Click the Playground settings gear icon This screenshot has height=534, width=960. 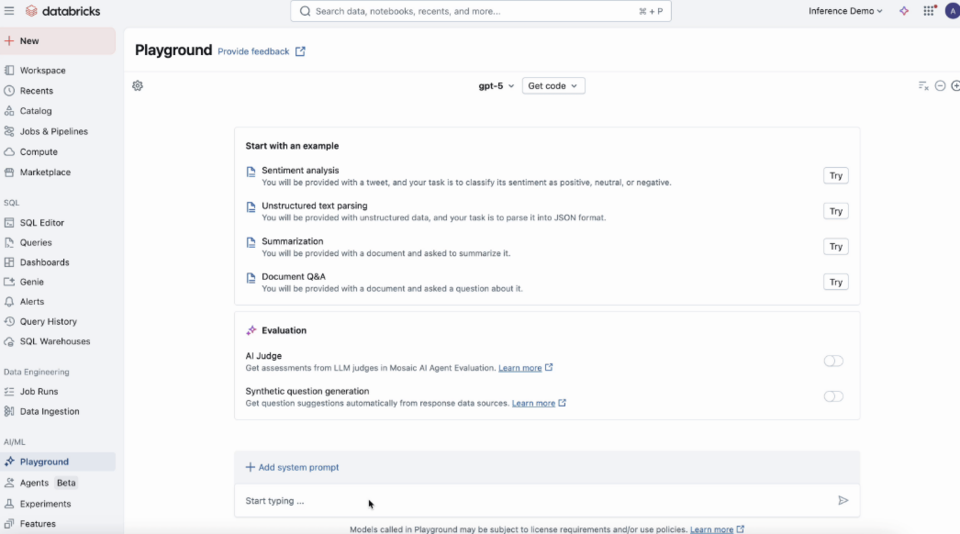coord(138,86)
